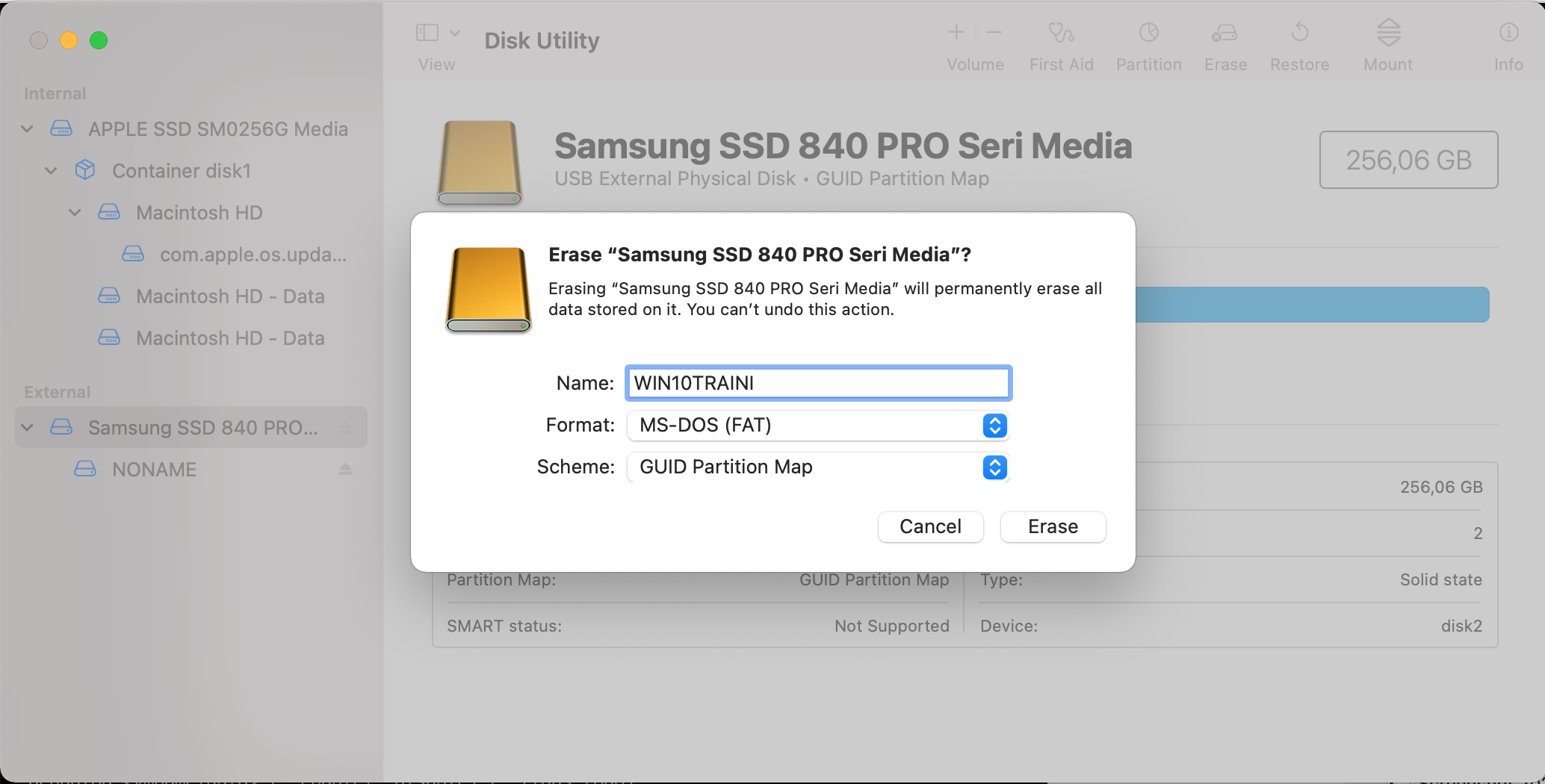Click the 256,06 GB capacity box
The image size is (1545, 784).
(1408, 160)
